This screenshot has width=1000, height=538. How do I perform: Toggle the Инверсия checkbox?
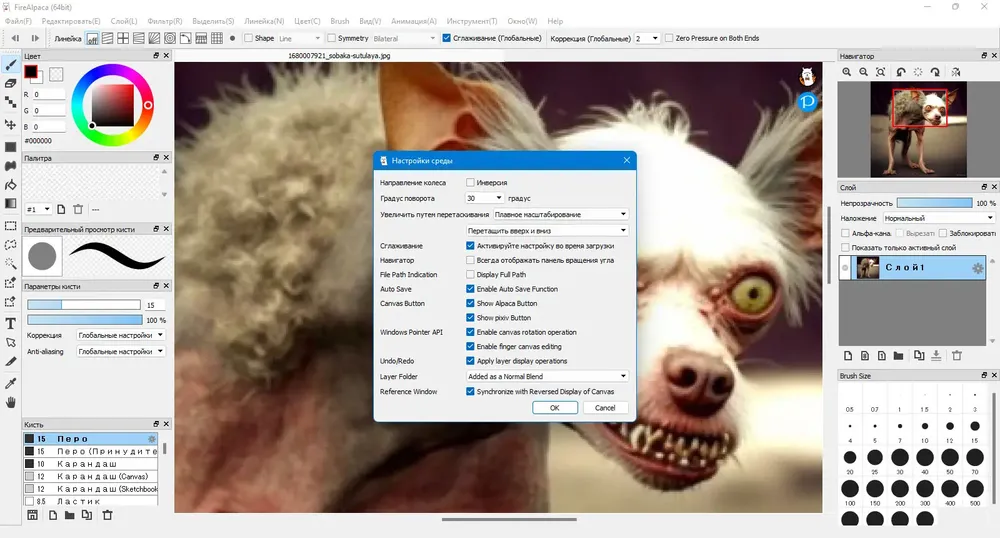tap(470, 182)
